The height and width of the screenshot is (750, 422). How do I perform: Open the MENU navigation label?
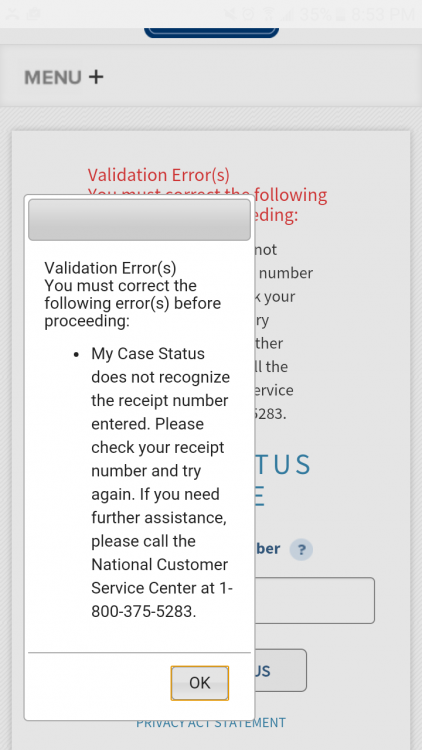(53, 77)
